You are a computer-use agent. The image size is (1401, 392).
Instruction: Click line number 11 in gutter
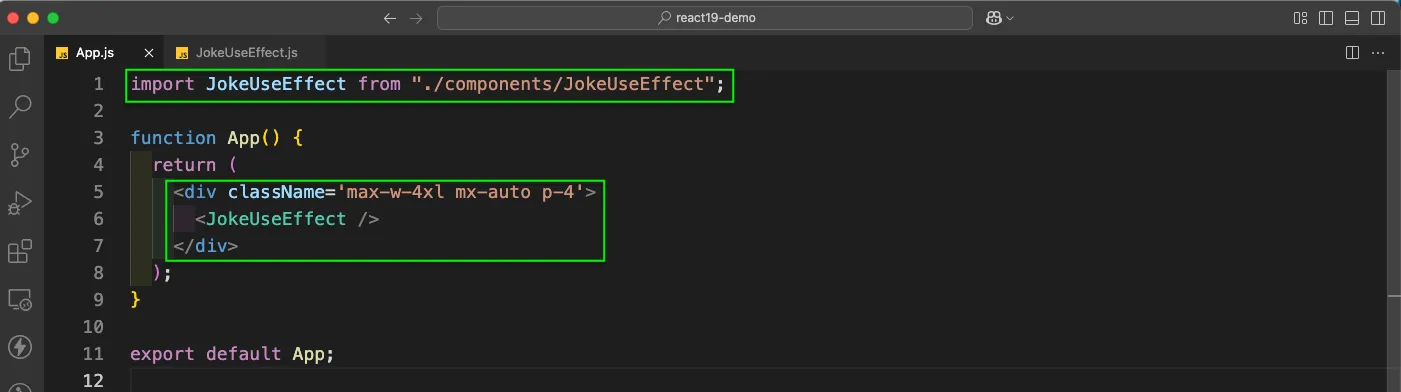click(94, 353)
